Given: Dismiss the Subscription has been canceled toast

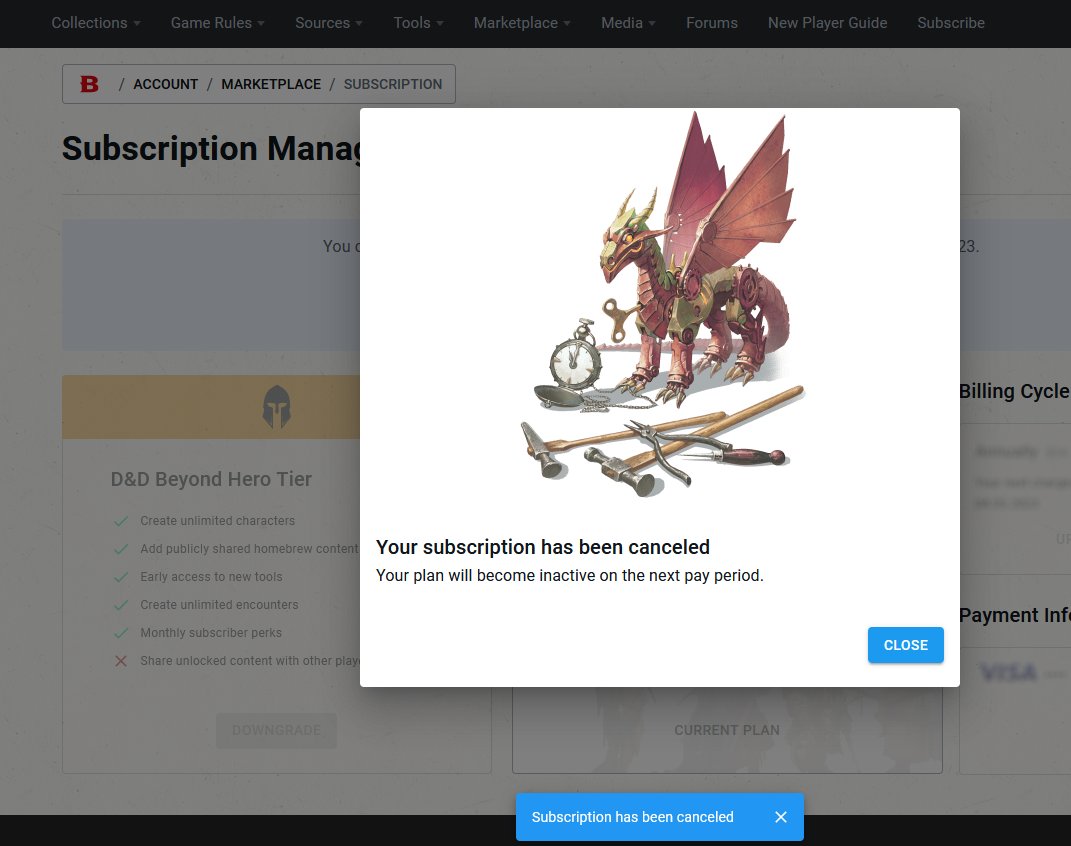Looking at the screenshot, I should coord(781,817).
